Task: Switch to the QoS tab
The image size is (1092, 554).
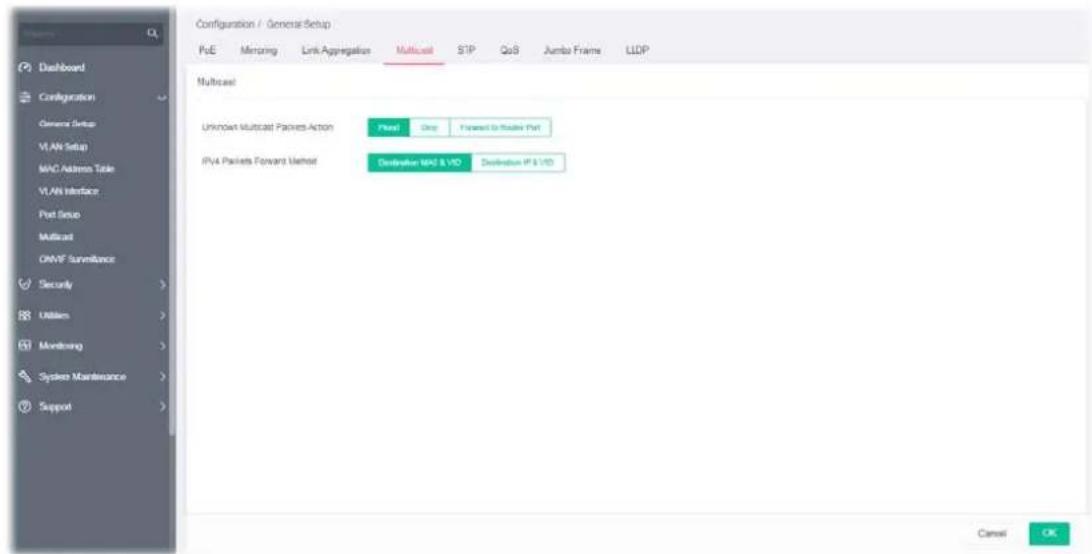Action: click(x=508, y=50)
